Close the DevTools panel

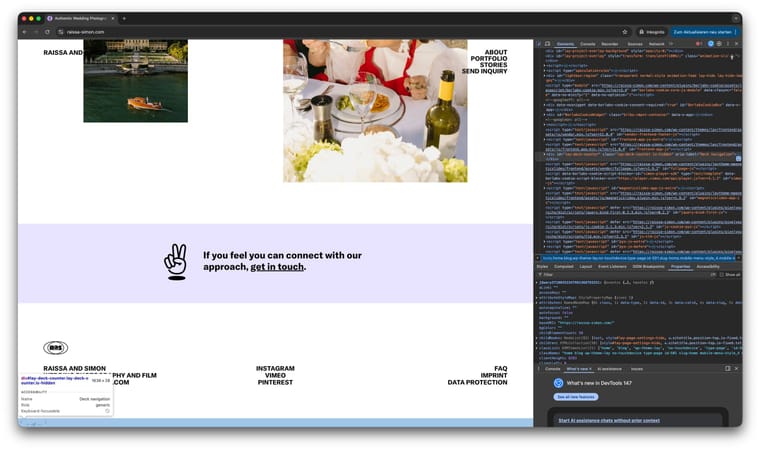(x=736, y=44)
